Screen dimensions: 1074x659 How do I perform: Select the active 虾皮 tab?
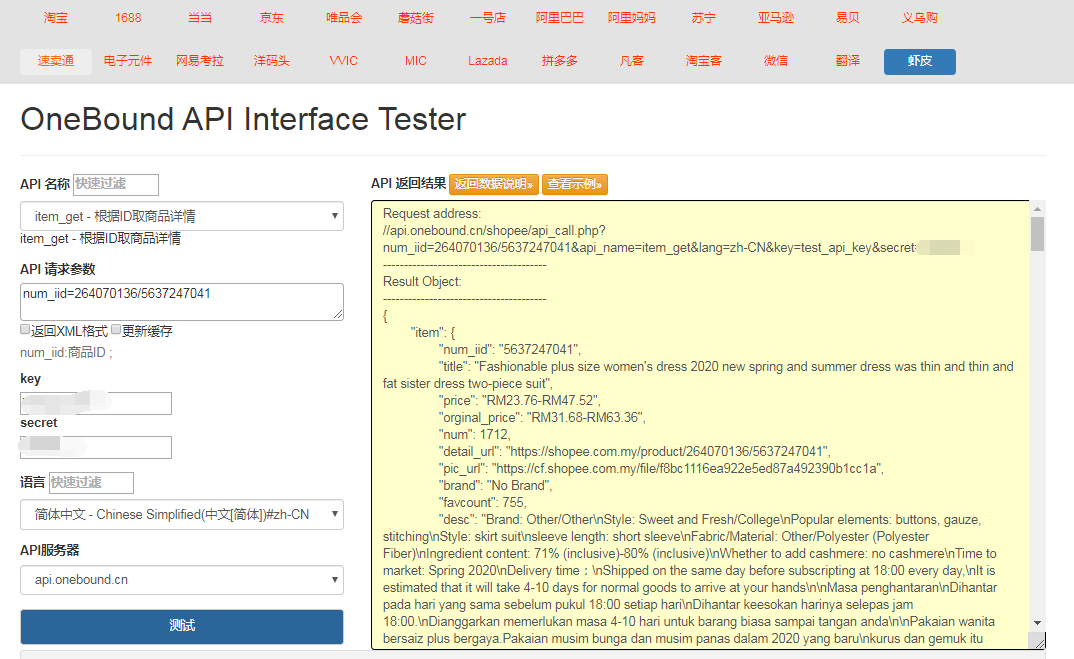[919, 61]
